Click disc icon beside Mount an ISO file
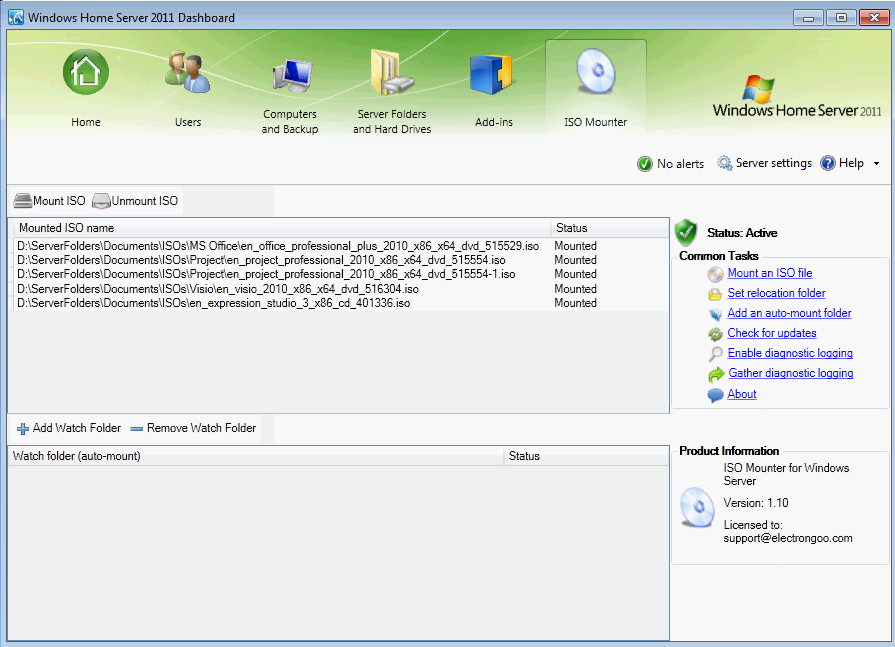895x647 pixels. pos(715,274)
